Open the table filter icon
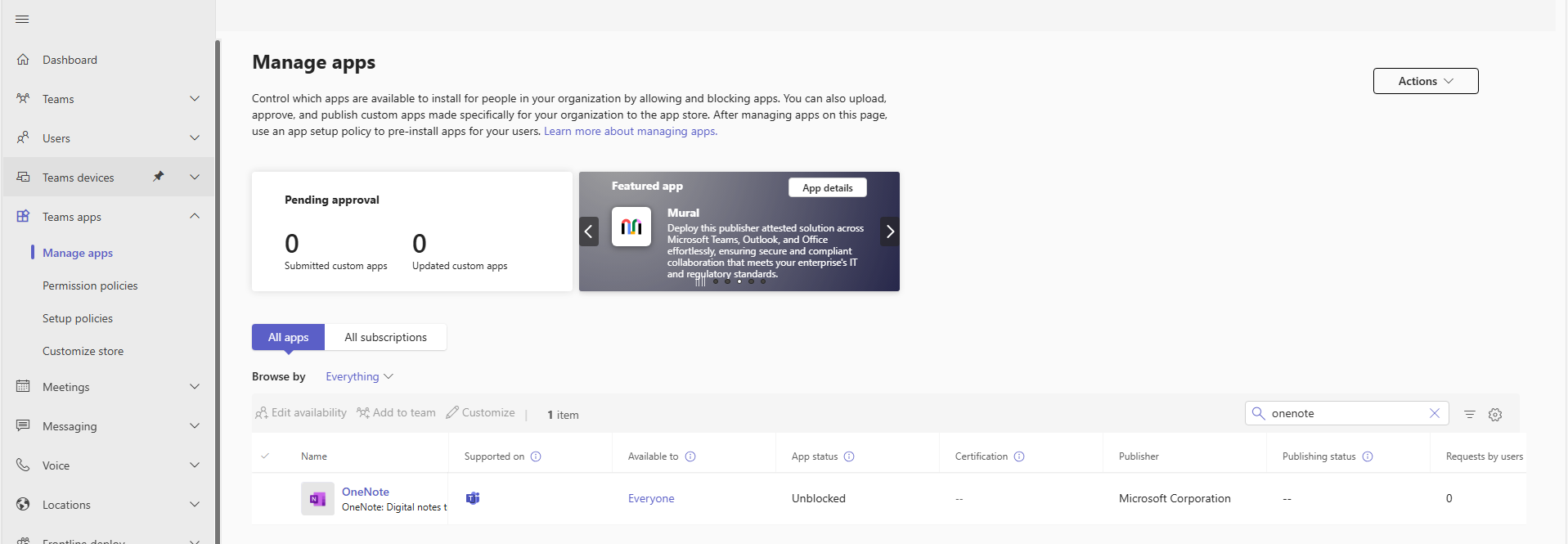Viewport: 1568px width, 544px height. pos(1470,415)
